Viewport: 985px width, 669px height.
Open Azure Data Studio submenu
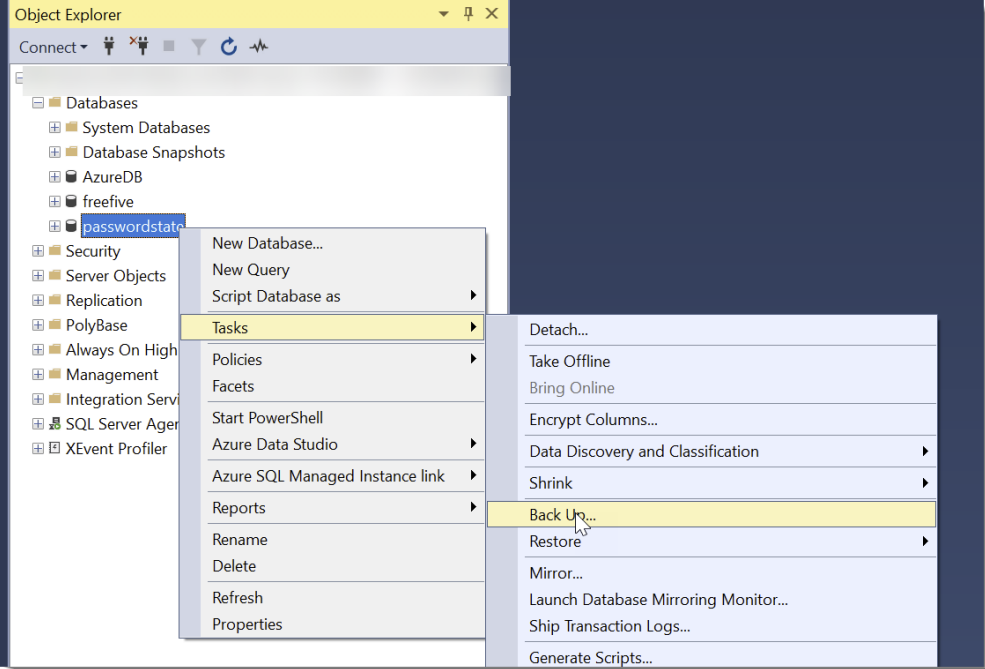click(x=332, y=444)
